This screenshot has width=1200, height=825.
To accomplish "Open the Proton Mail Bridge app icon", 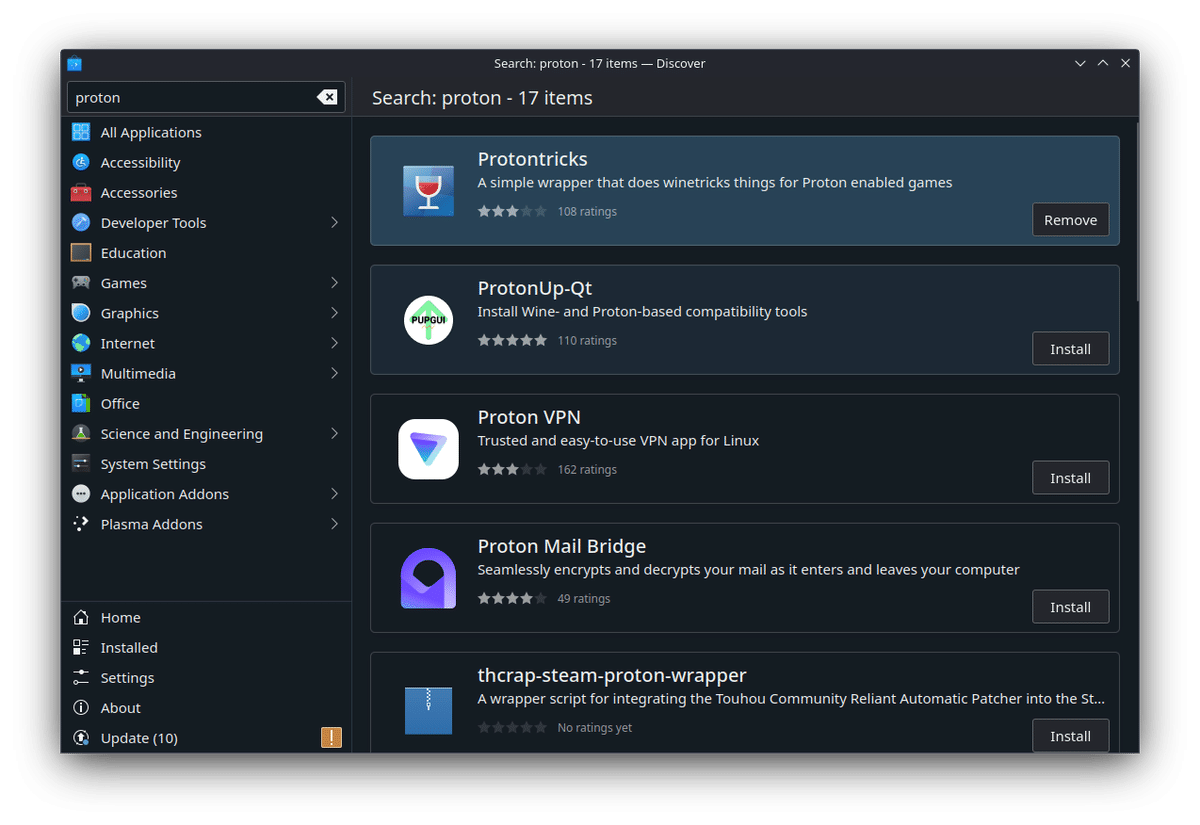I will coord(428,578).
